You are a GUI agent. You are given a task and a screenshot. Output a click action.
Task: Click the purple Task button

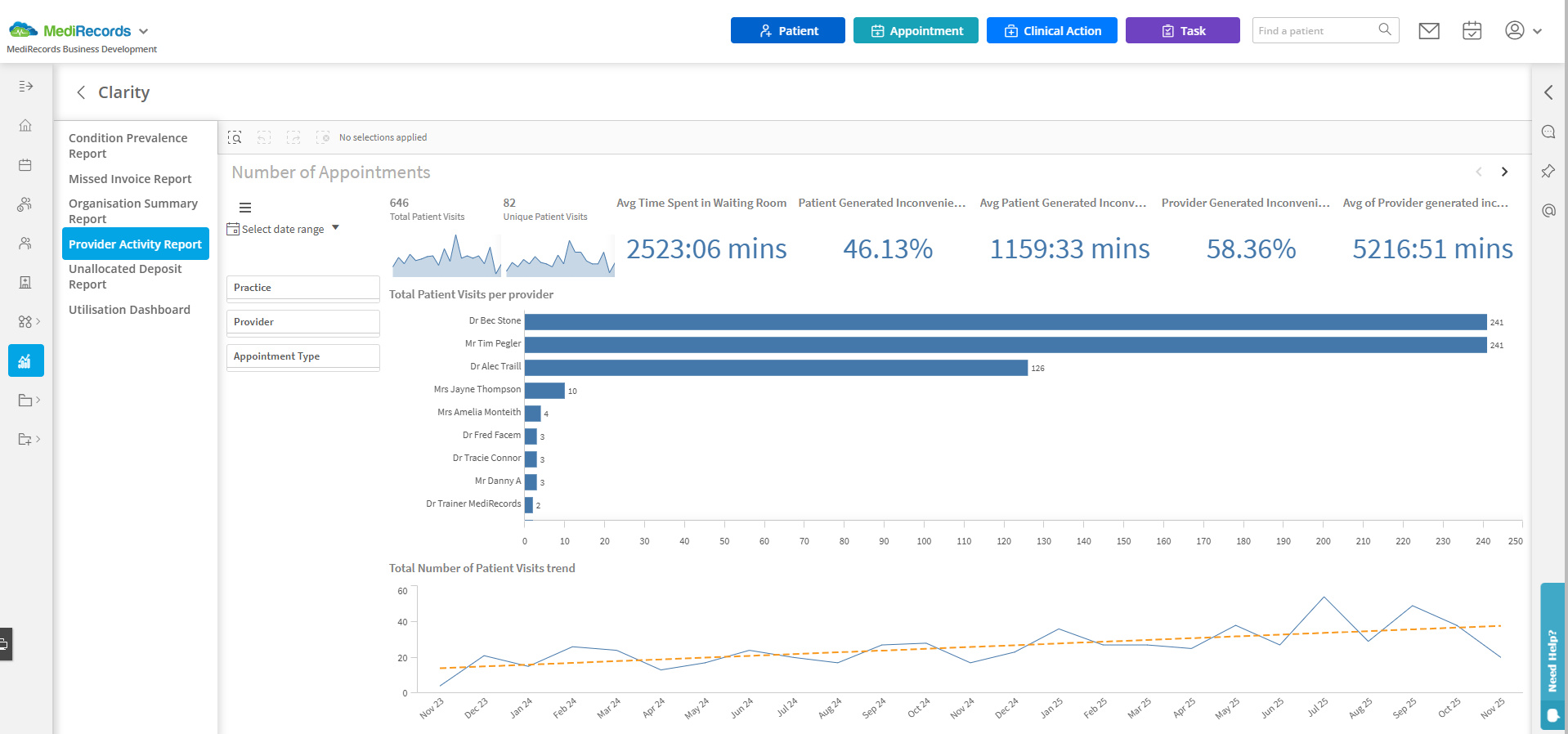click(x=1182, y=31)
